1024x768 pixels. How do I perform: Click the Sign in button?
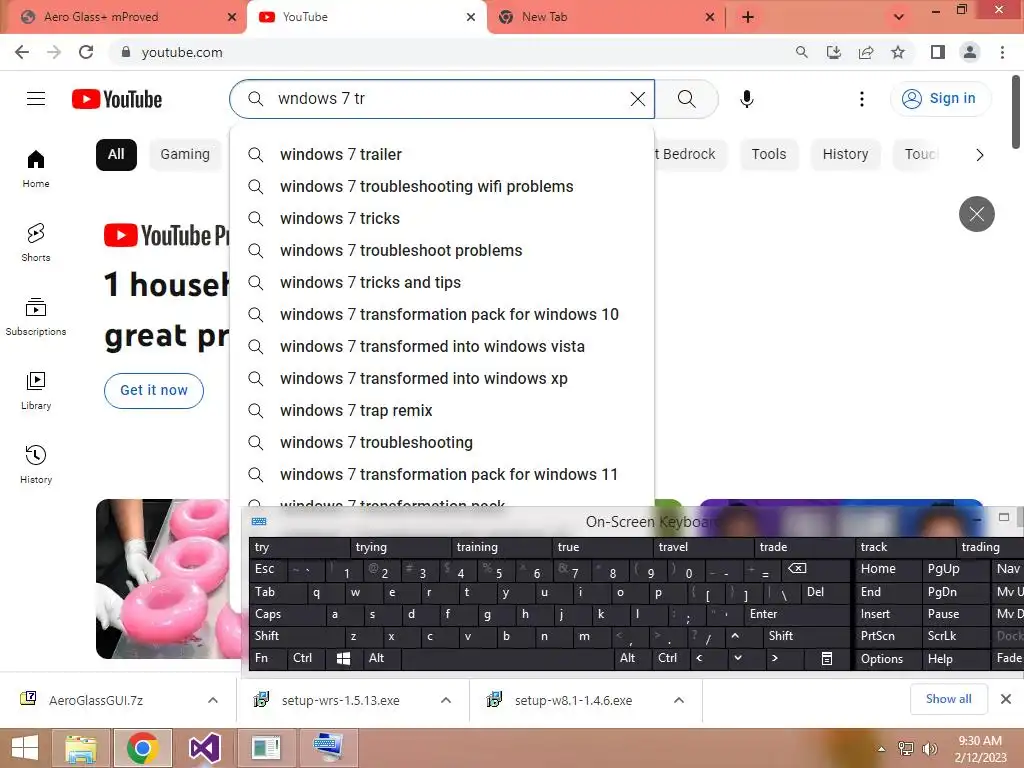[x=939, y=99]
